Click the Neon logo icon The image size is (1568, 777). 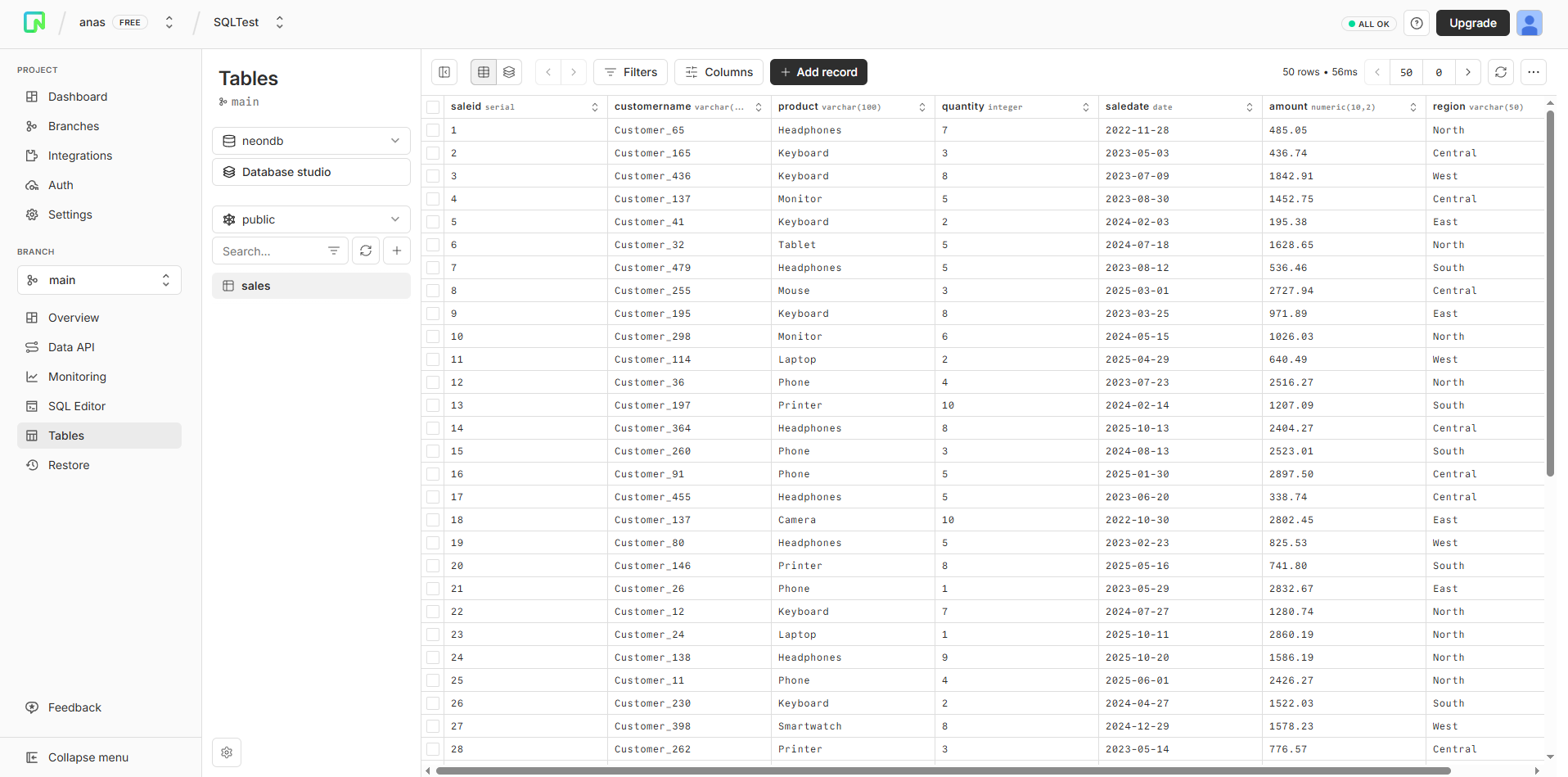(34, 22)
